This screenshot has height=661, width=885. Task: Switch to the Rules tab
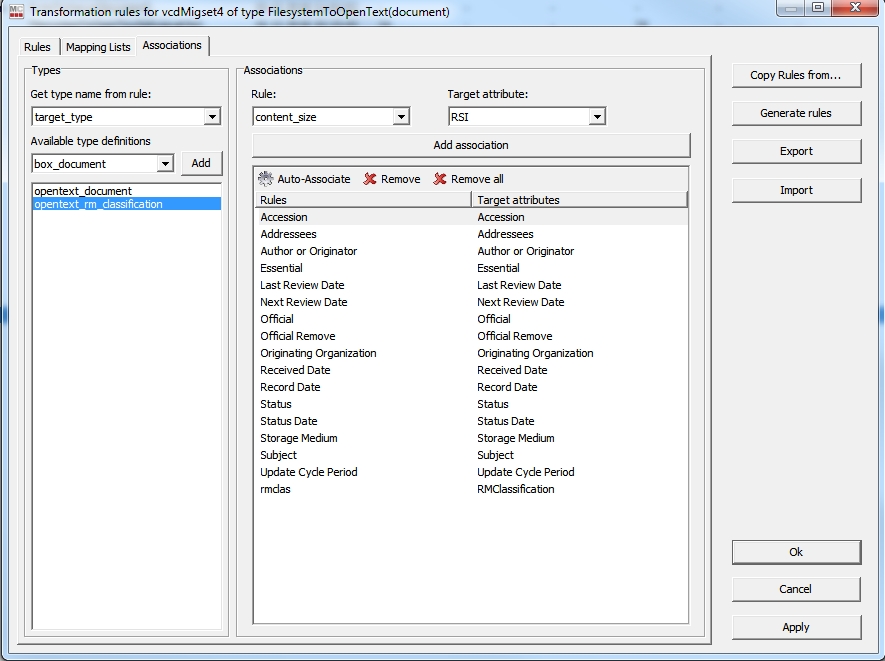tap(37, 47)
